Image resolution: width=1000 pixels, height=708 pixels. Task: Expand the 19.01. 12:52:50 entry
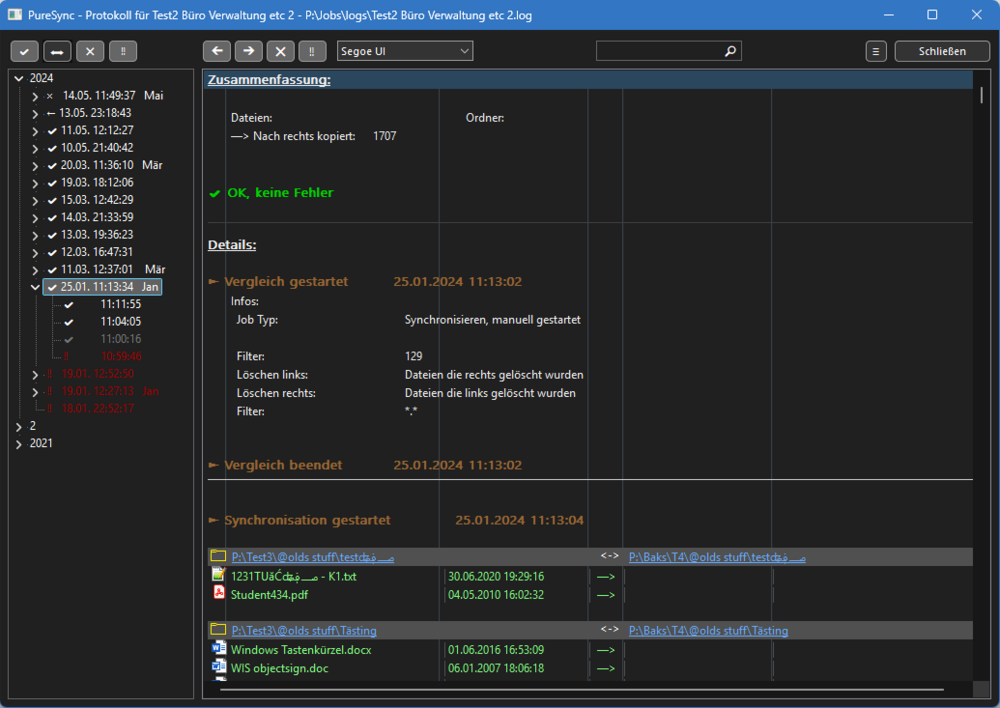[35, 374]
